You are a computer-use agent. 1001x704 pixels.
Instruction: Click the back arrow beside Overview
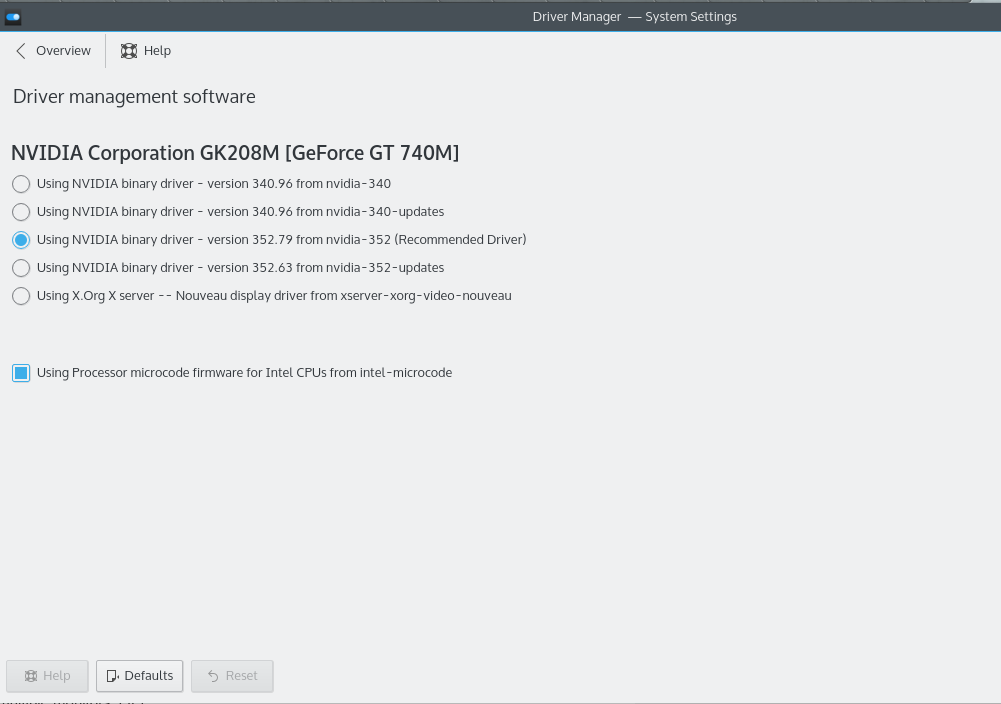(x=21, y=51)
